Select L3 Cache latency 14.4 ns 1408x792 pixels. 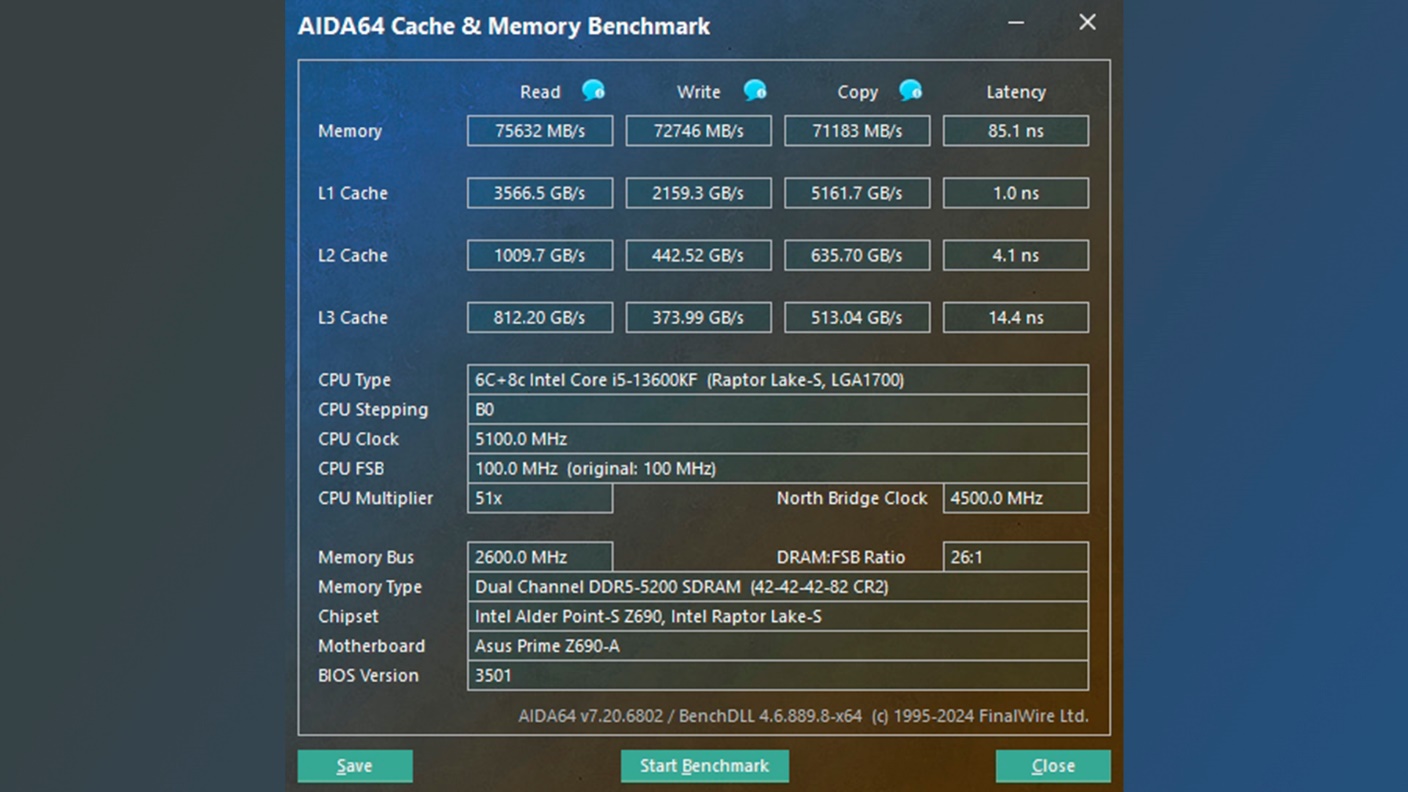click(1016, 317)
